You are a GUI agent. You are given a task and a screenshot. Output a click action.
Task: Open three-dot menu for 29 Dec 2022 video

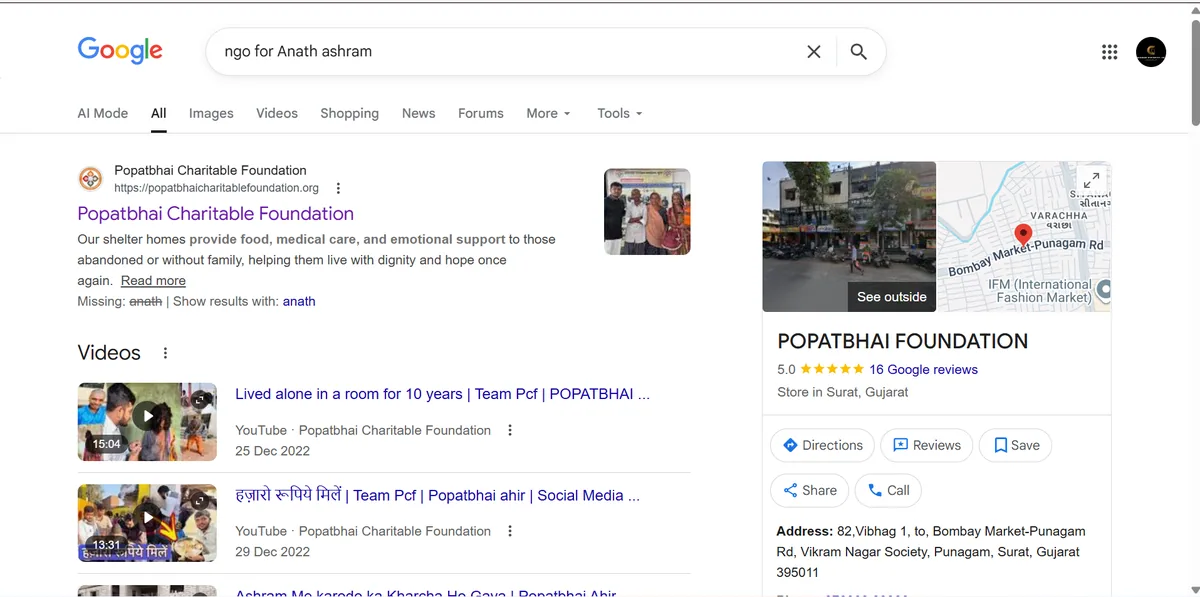click(510, 531)
